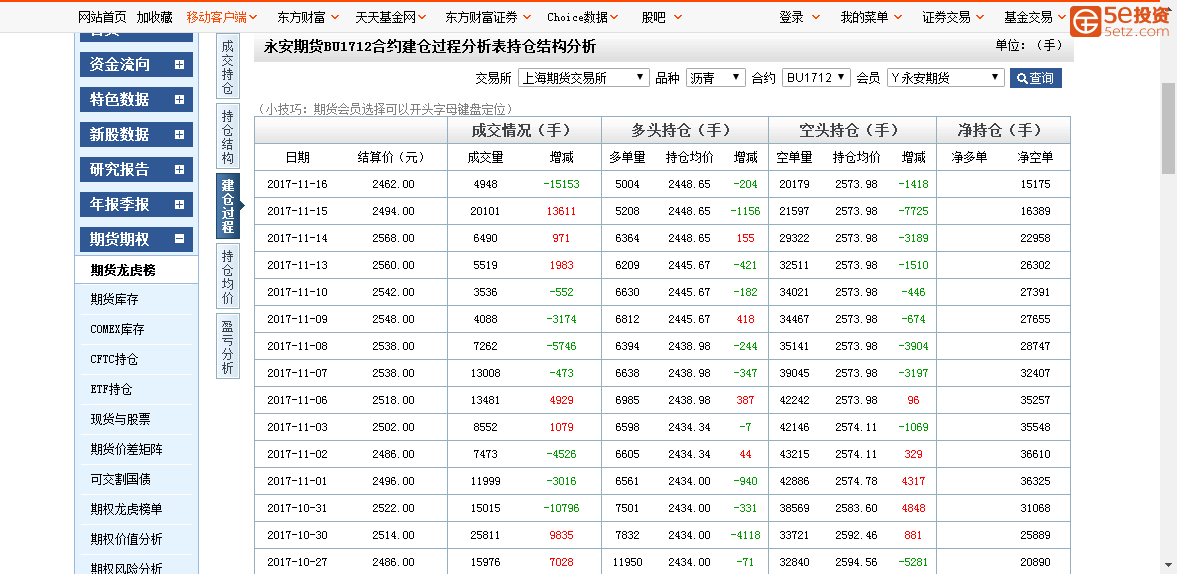Click the 5e投资 logo
The height and width of the screenshot is (574, 1177).
(1121, 20)
